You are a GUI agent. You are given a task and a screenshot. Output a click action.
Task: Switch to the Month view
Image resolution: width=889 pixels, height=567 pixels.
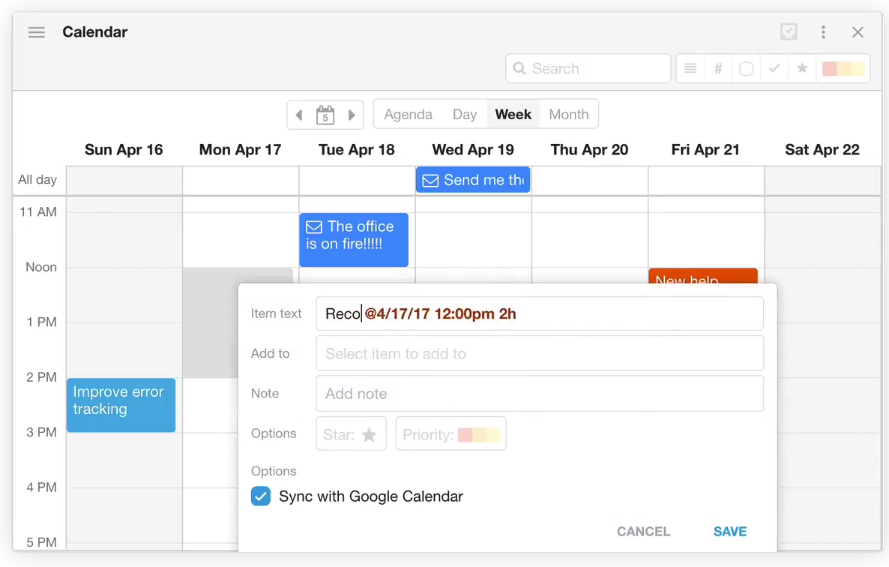click(x=568, y=115)
